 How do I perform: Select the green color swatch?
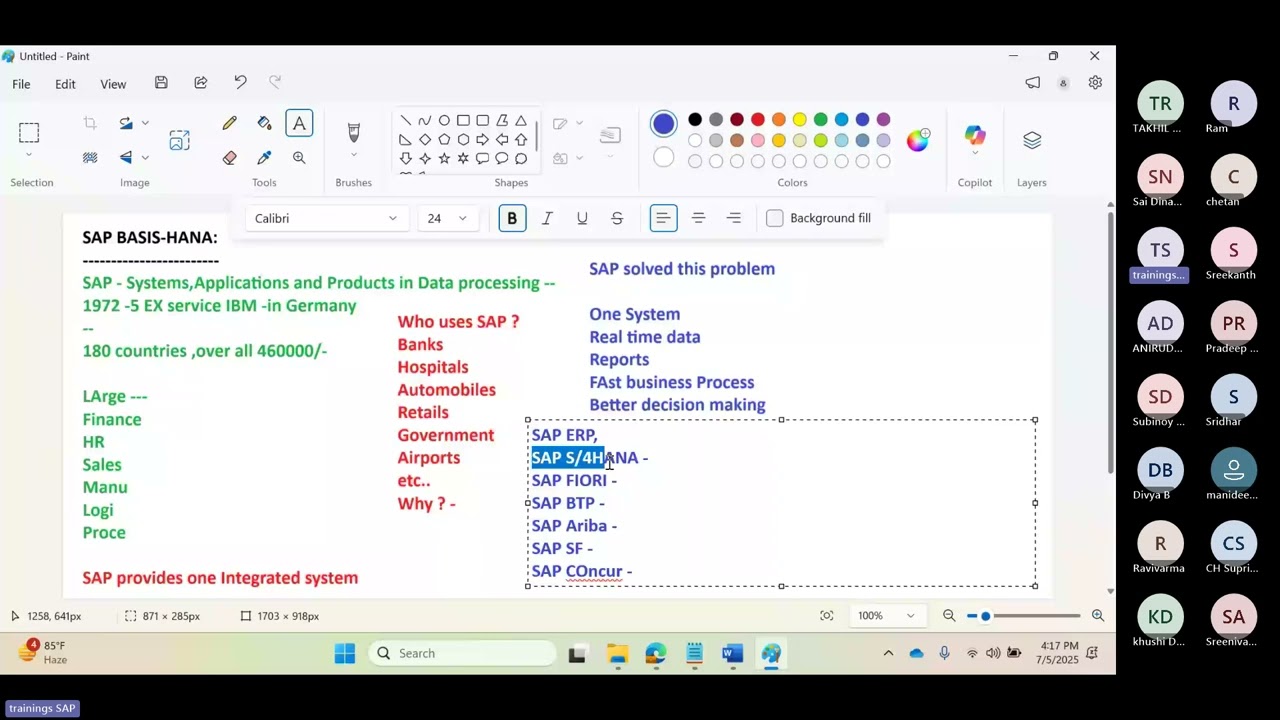(821, 120)
